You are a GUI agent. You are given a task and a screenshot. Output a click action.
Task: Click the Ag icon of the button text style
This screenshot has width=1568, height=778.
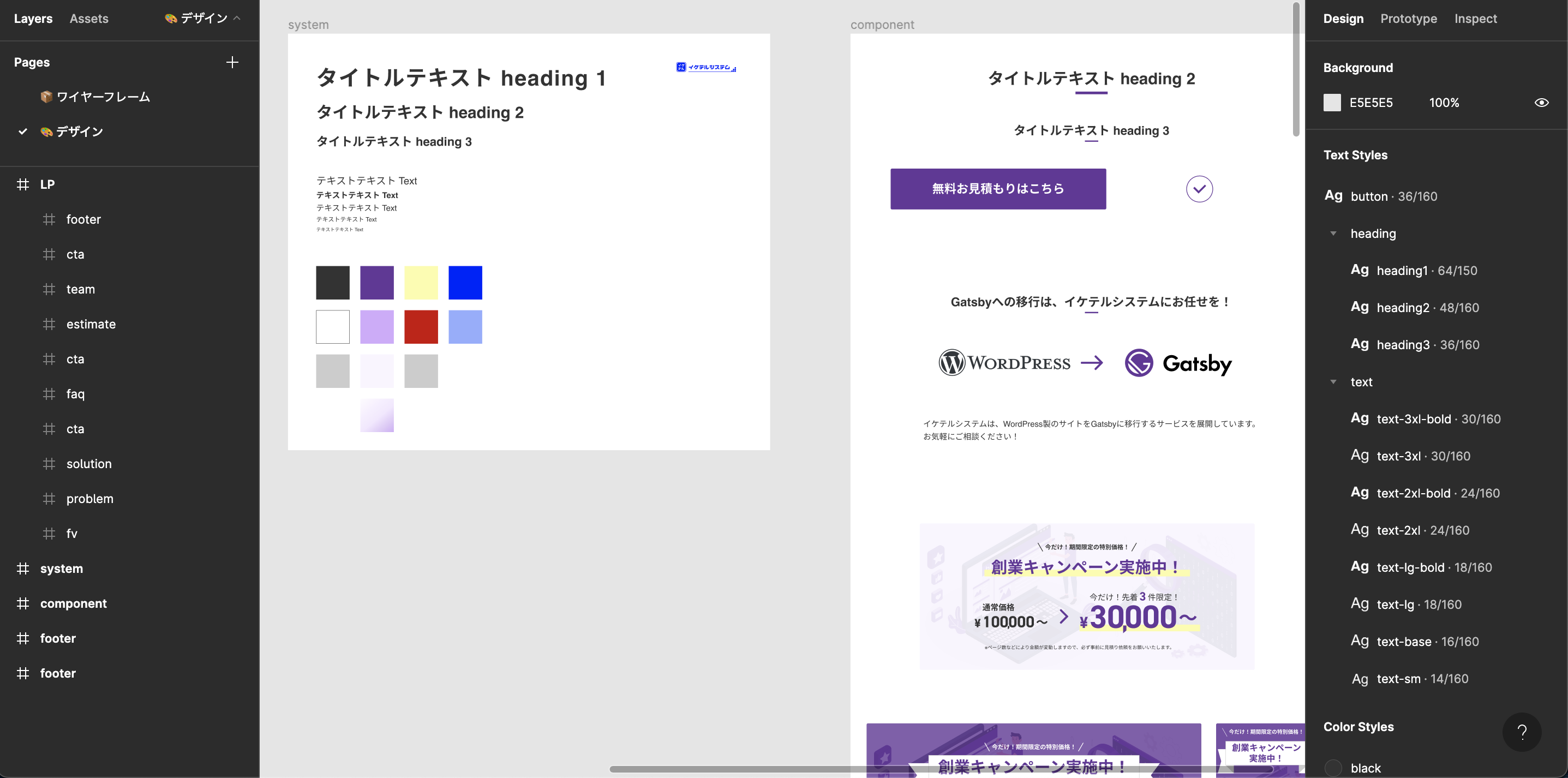click(1333, 195)
